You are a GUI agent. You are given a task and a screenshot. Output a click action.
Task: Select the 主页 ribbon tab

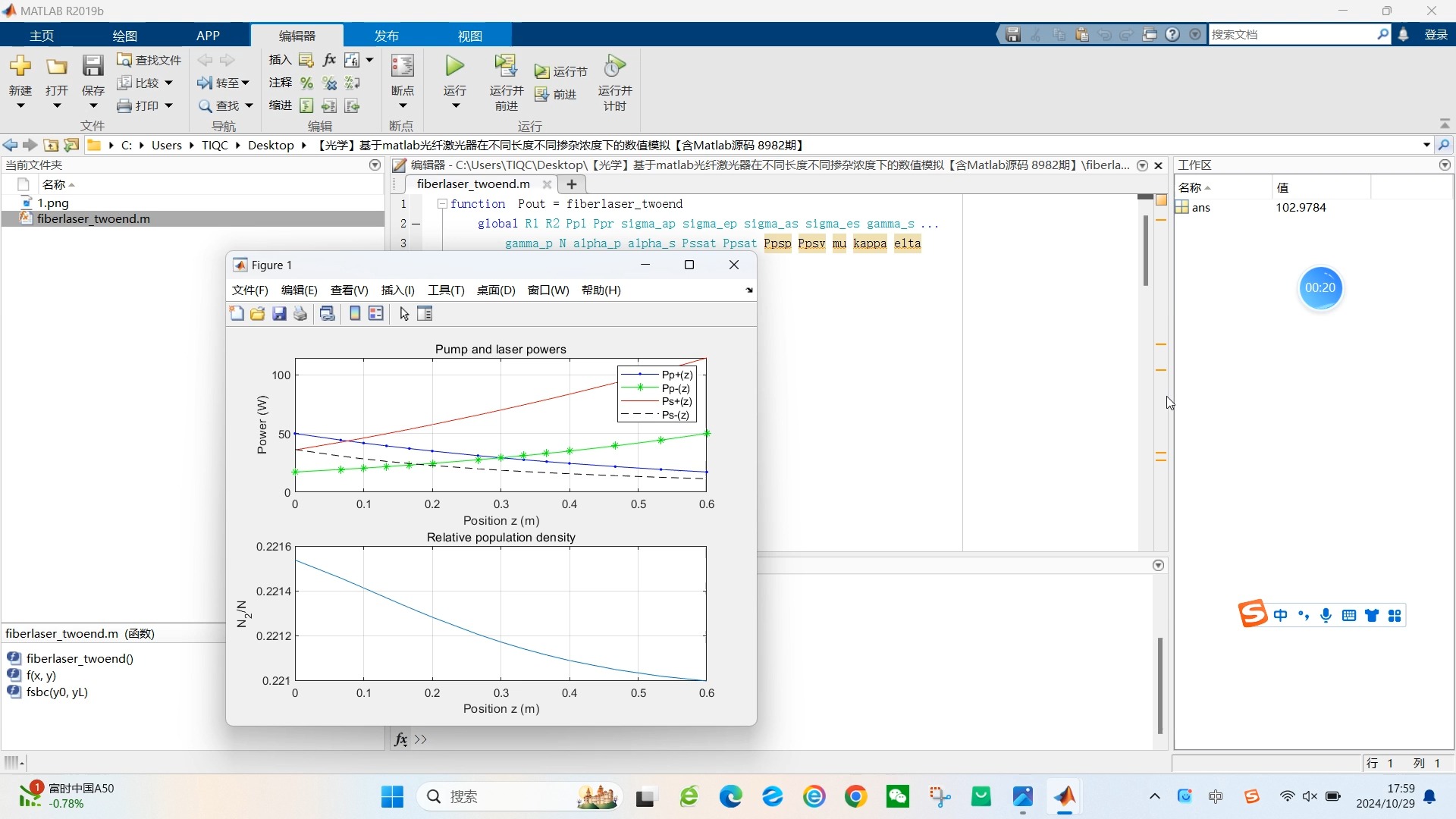click(40, 35)
